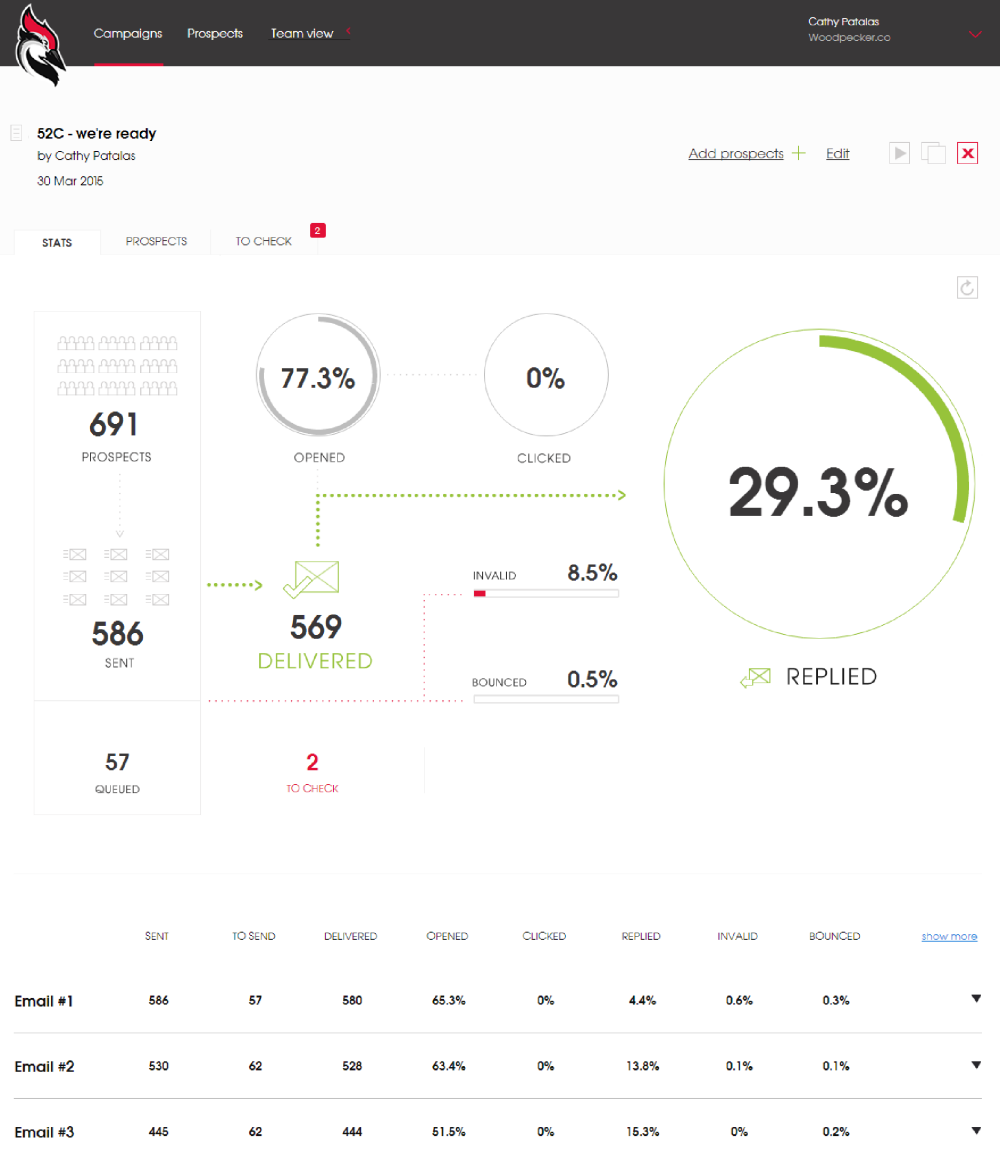Screen dimensions: 1000x1158
Task: Click the Woodpecker logo
Action: coord(40,46)
